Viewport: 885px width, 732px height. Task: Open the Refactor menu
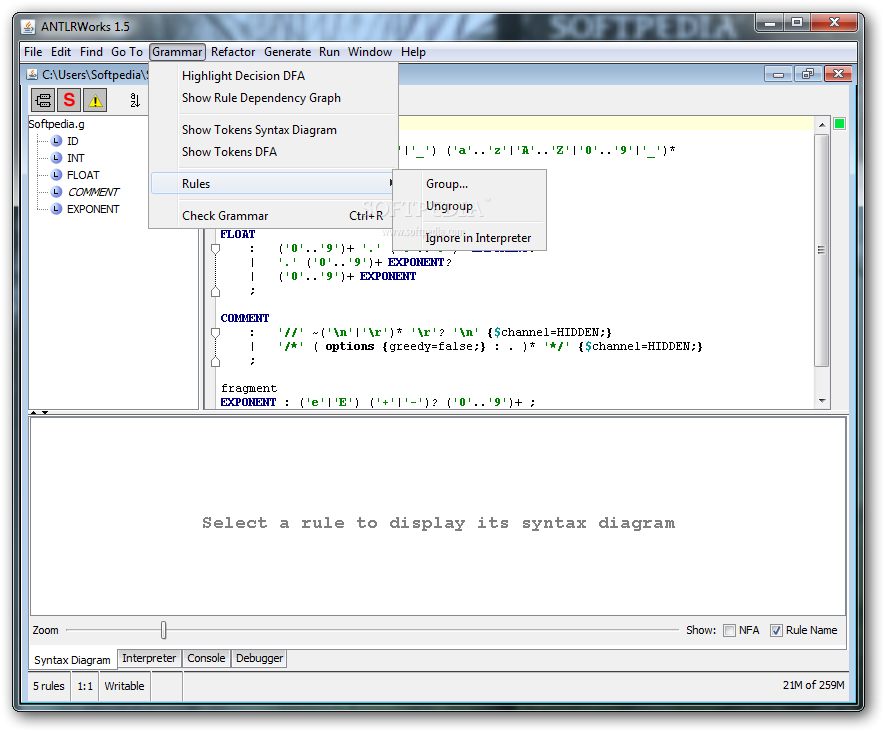coord(233,52)
